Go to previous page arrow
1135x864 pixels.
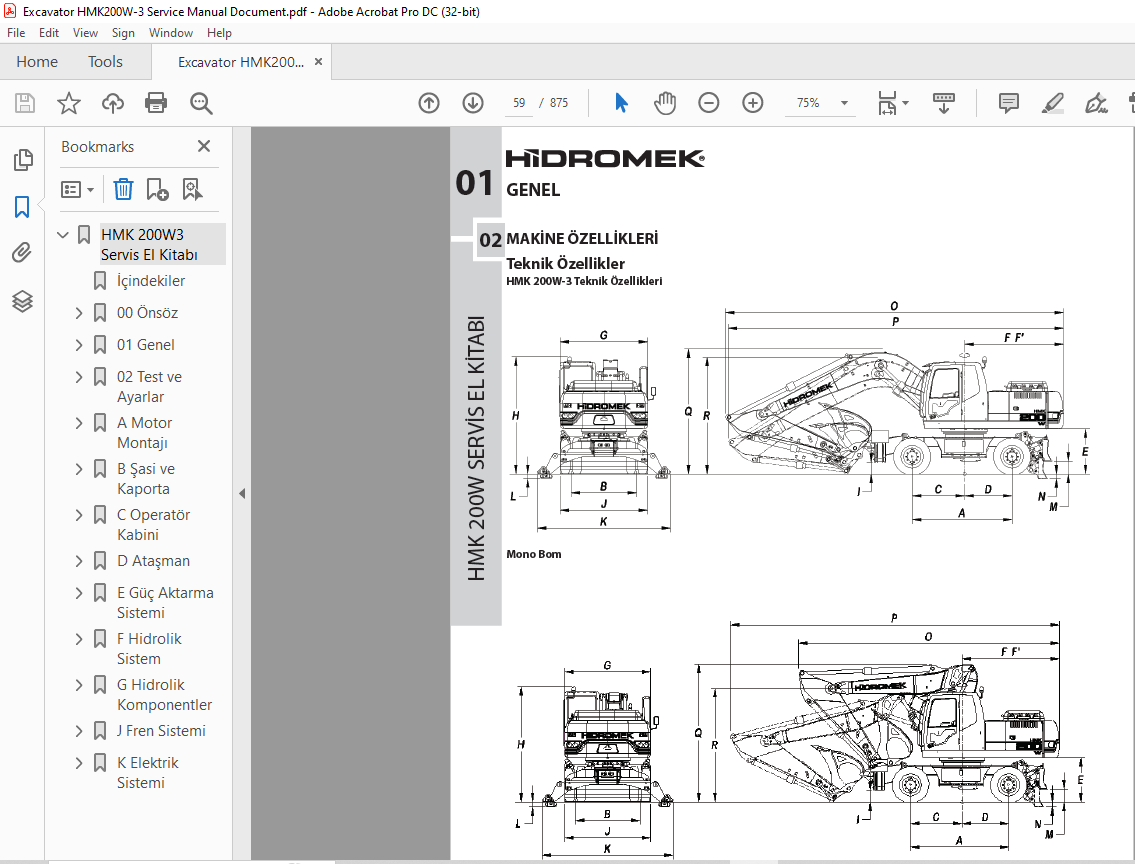(429, 103)
